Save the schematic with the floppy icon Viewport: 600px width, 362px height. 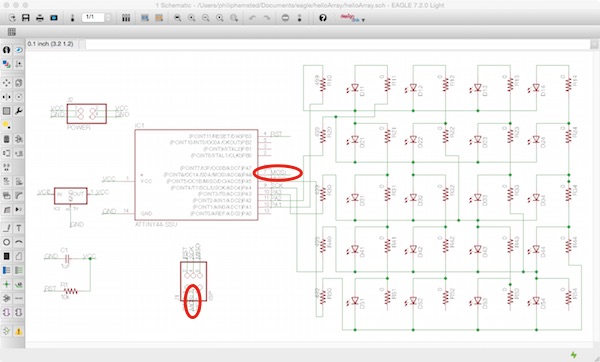pos(26,18)
